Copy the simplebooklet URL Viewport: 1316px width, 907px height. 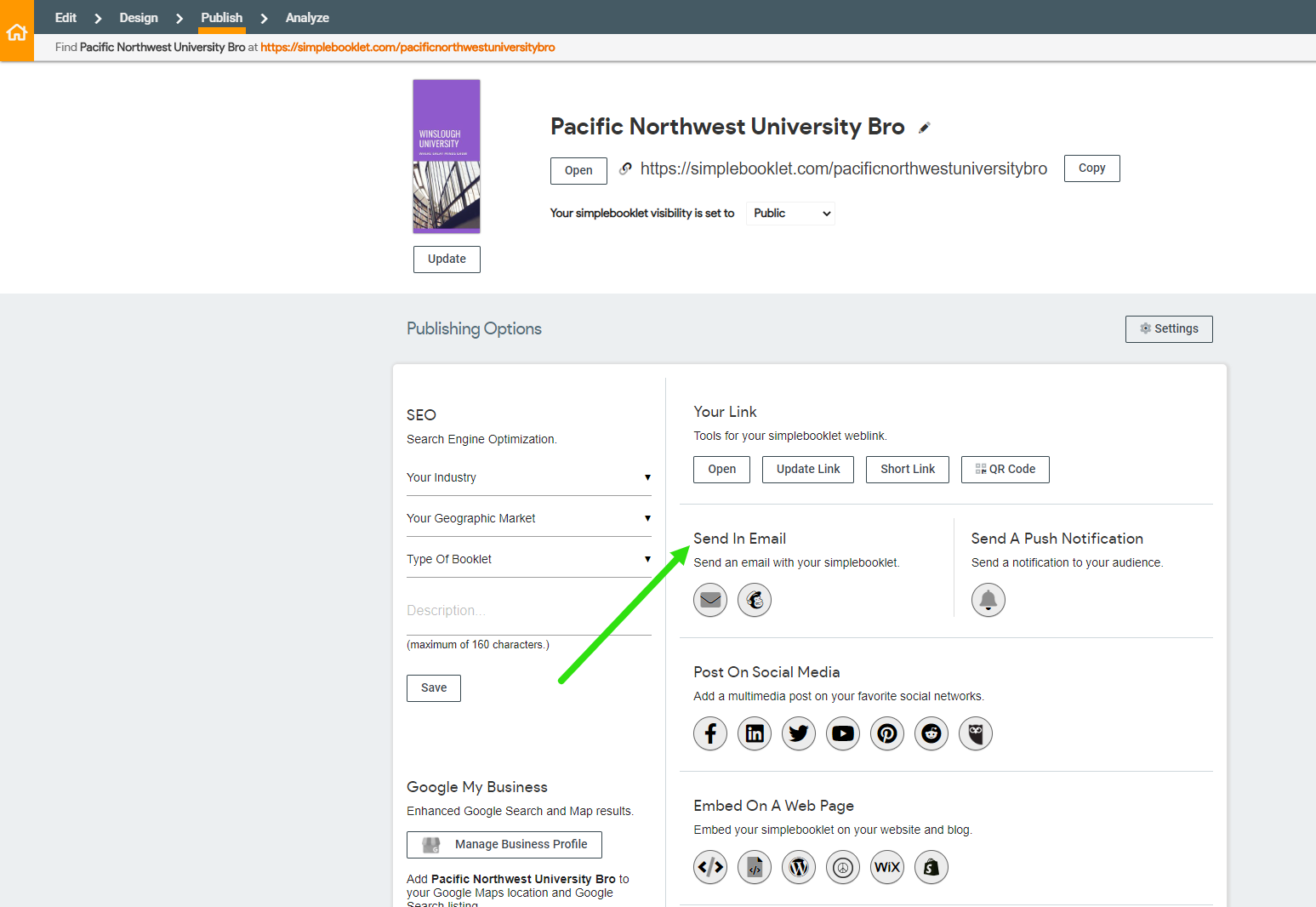(x=1092, y=168)
